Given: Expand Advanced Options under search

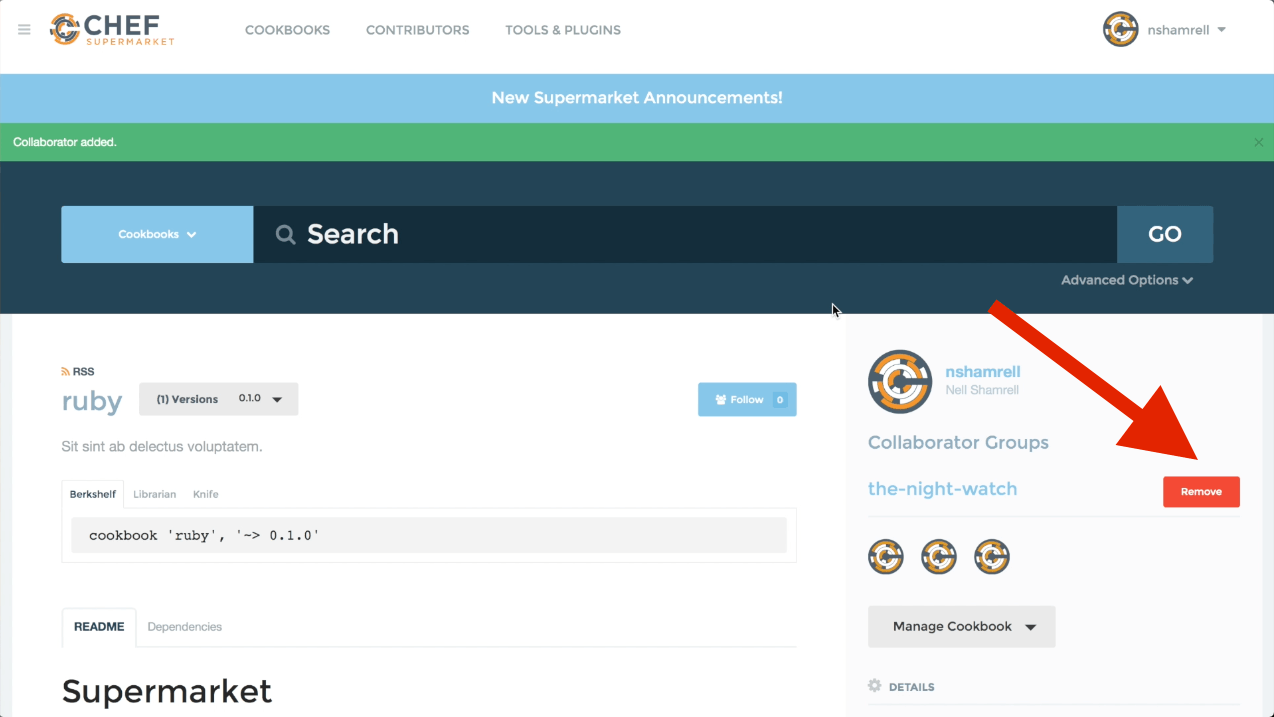Looking at the screenshot, I should pos(1127,280).
